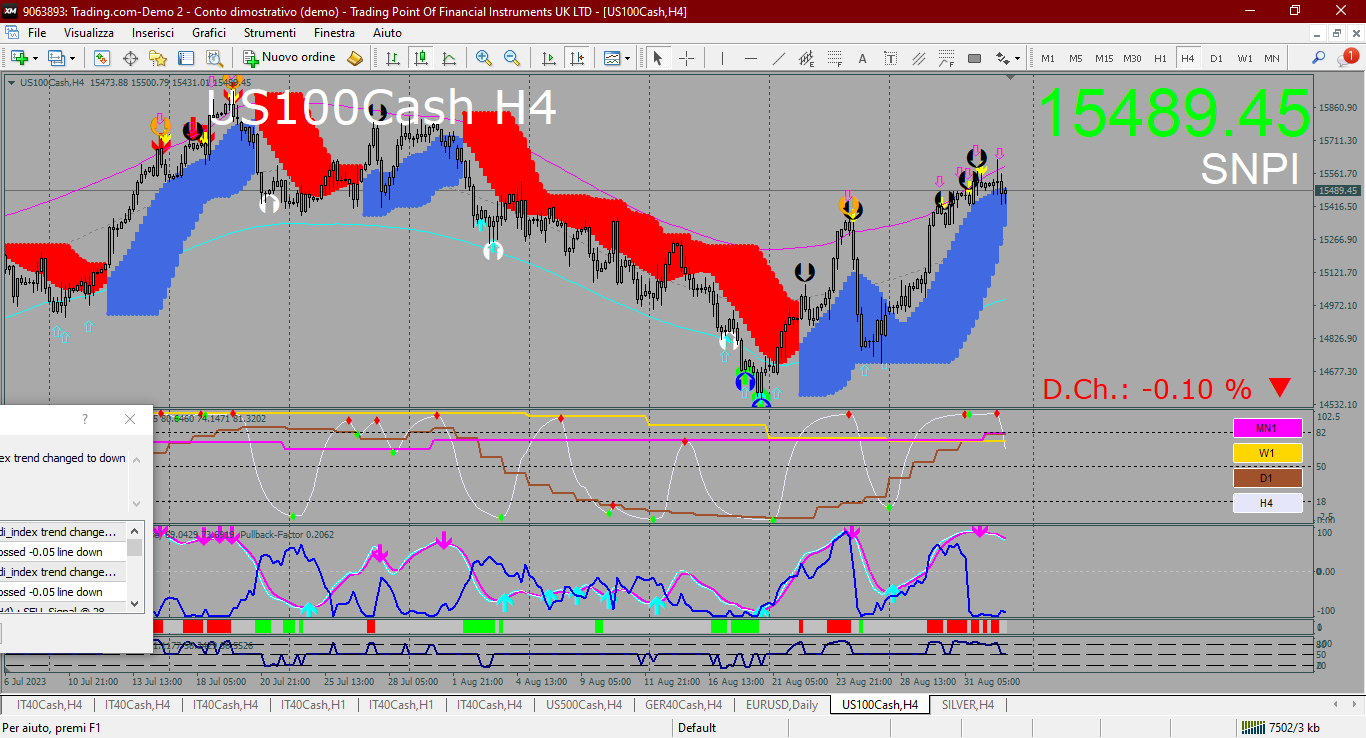Click the brown D1 chart button
The width and height of the screenshot is (1366, 738).
tap(1267, 478)
